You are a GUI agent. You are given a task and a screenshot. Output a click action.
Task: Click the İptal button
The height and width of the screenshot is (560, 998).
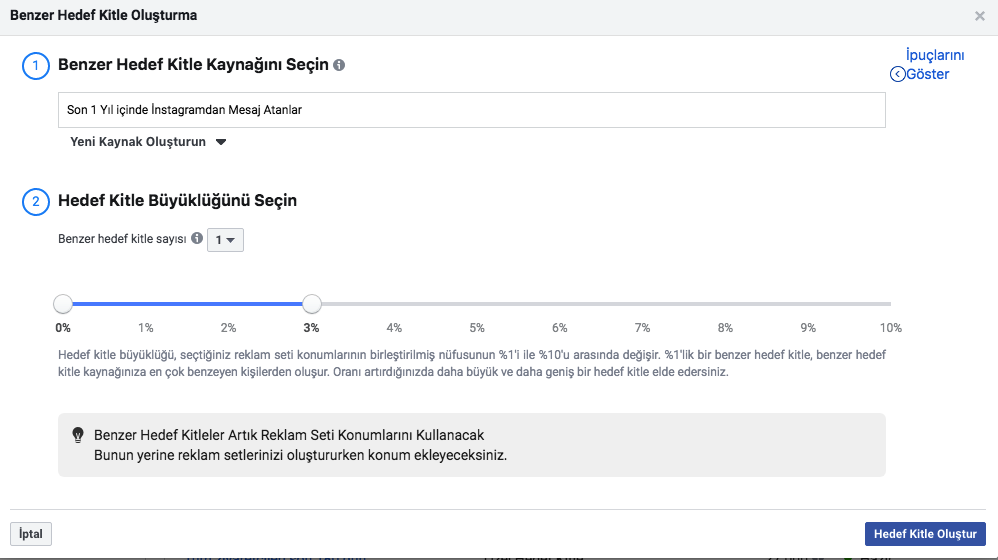[x=31, y=534]
